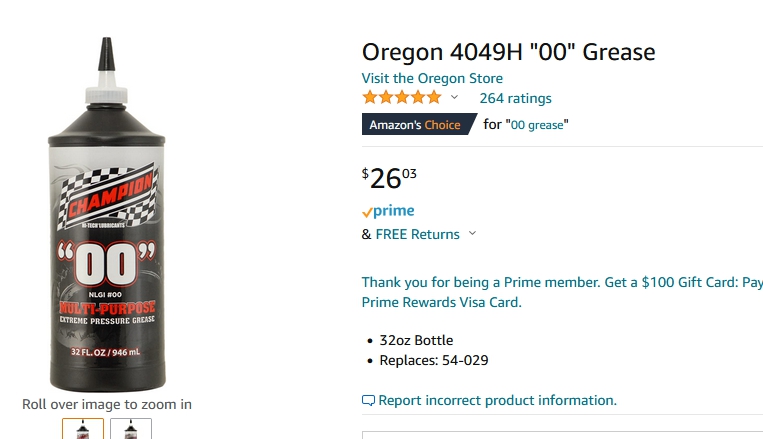The height and width of the screenshot is (439, 763).
Task: Click the $26.03 price
Action: [389, 178]
